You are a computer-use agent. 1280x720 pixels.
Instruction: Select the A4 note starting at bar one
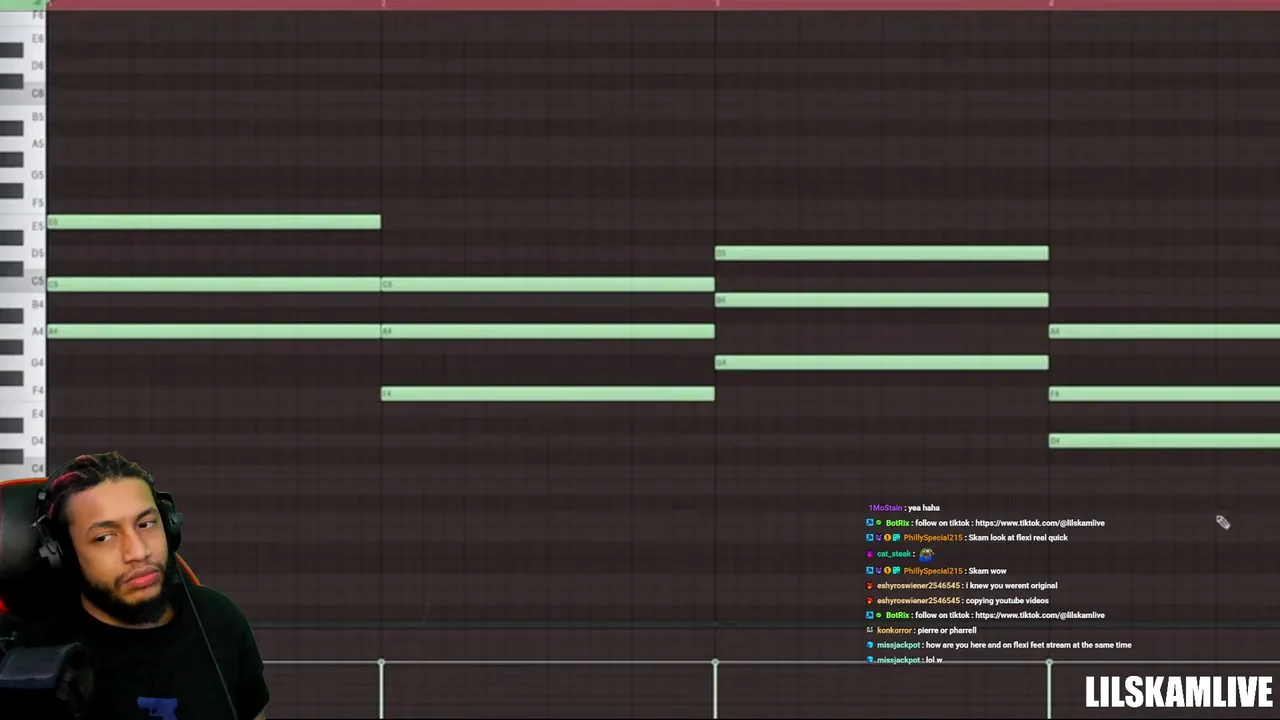click(x=214, y=331)
